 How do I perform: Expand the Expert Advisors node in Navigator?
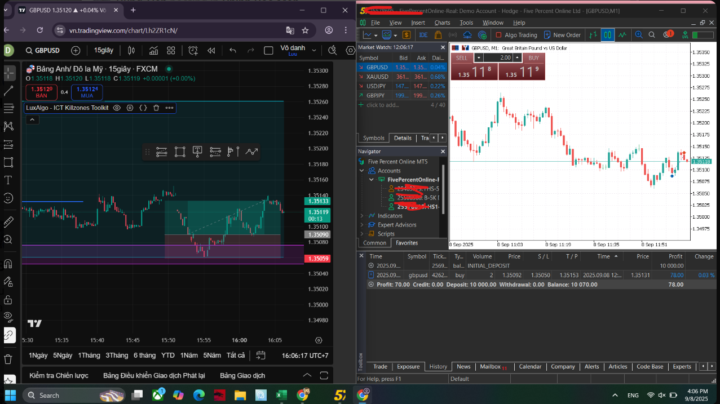(x=362, y=225)
